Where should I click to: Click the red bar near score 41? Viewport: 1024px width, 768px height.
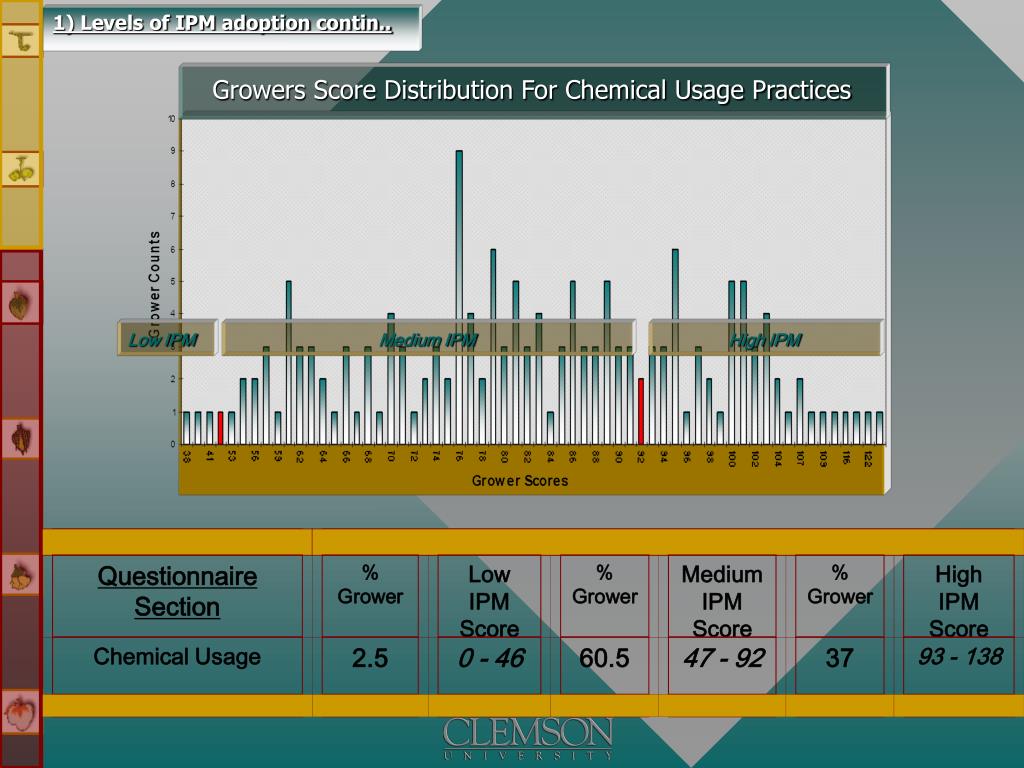click(221, 428)
